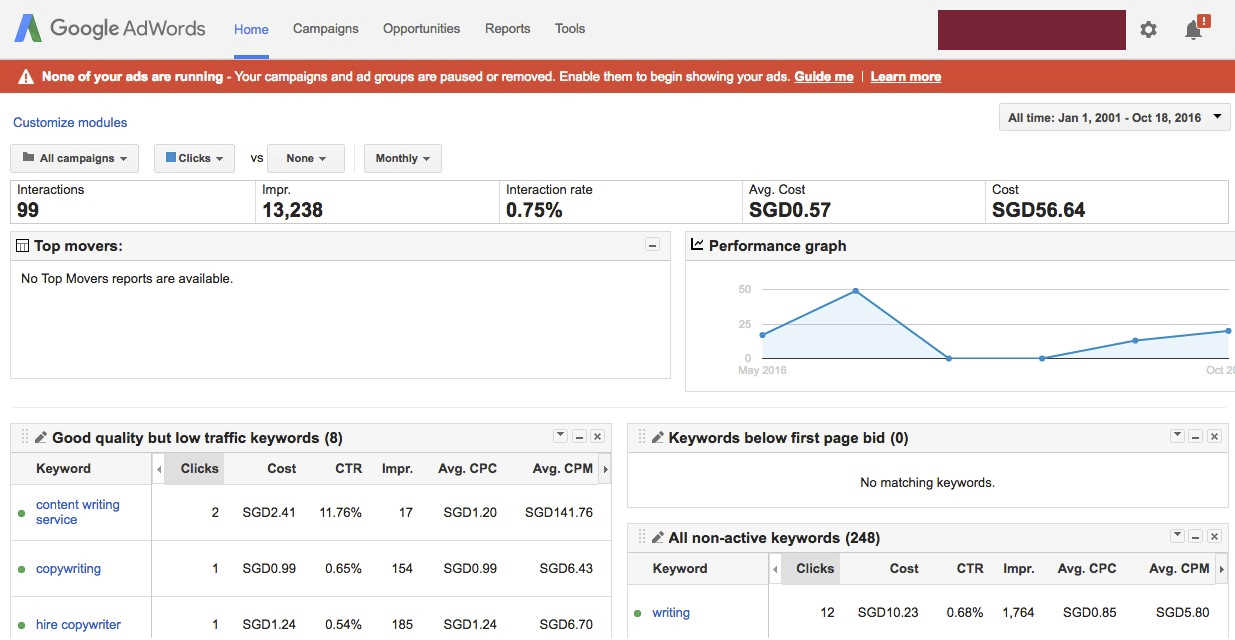Sort by Clicks in the All non-active keywords table
This screenshot has width=1235, height=640.
tap(815, 569)
